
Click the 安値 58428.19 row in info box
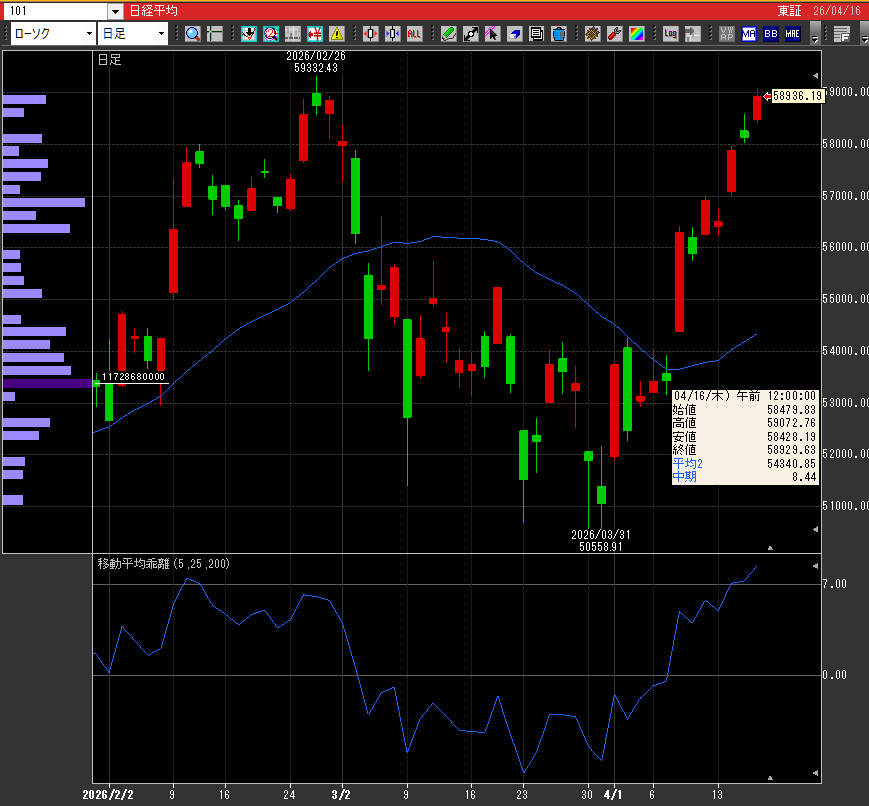[x=744, y=436]
